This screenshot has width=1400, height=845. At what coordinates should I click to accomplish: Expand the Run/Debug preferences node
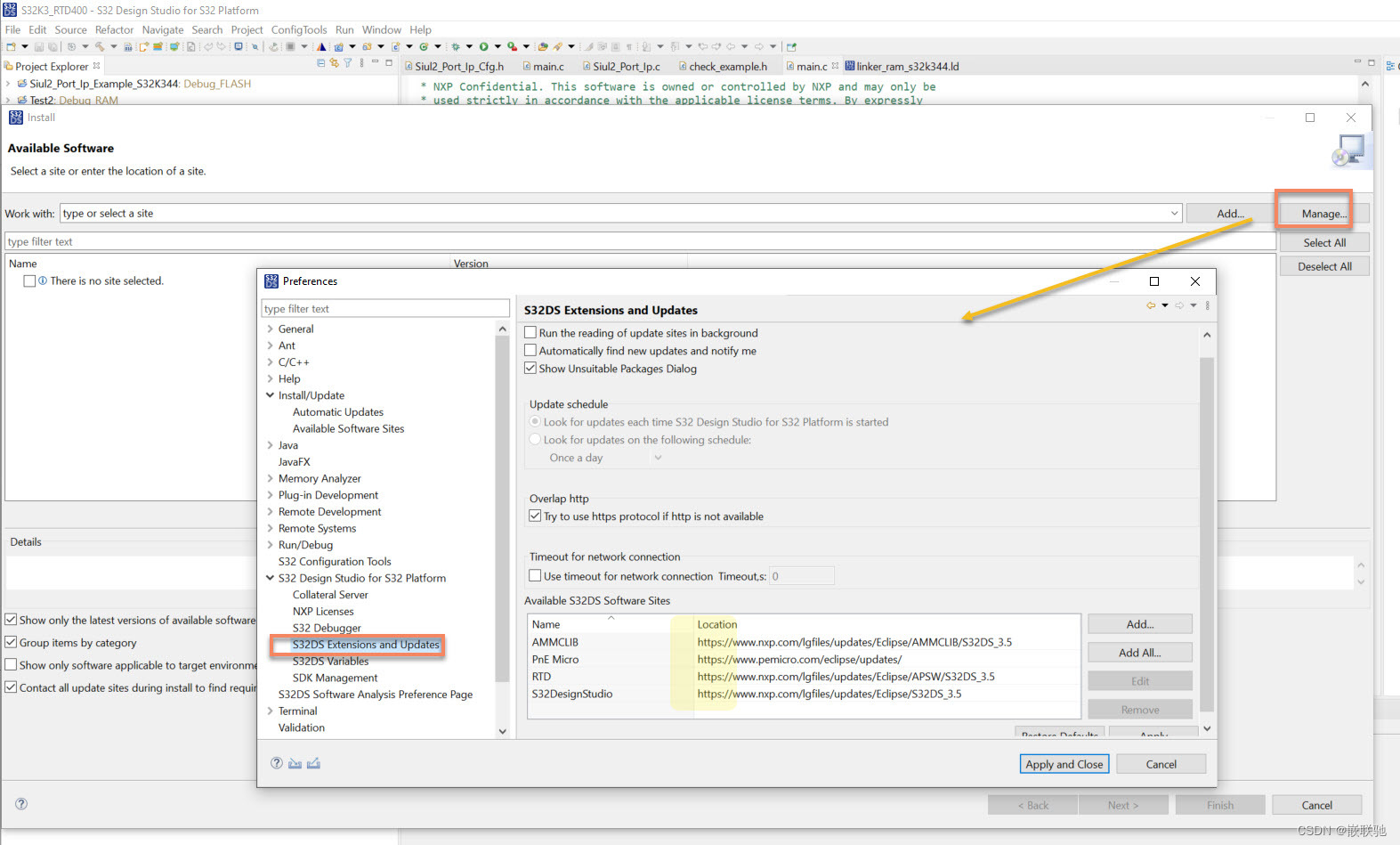coord(270,544)
